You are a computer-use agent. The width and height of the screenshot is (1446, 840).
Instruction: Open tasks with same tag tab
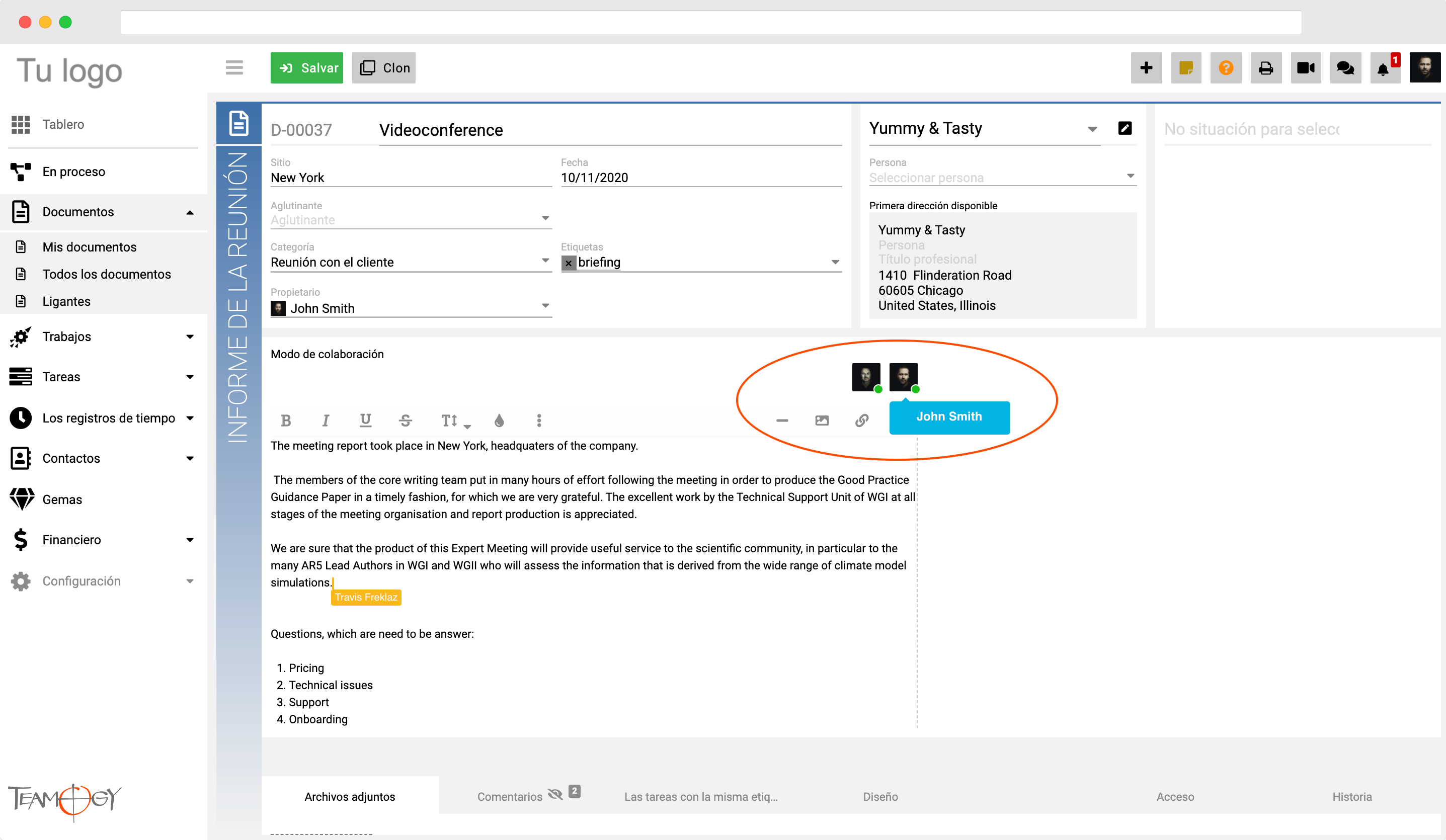point(701,796)
